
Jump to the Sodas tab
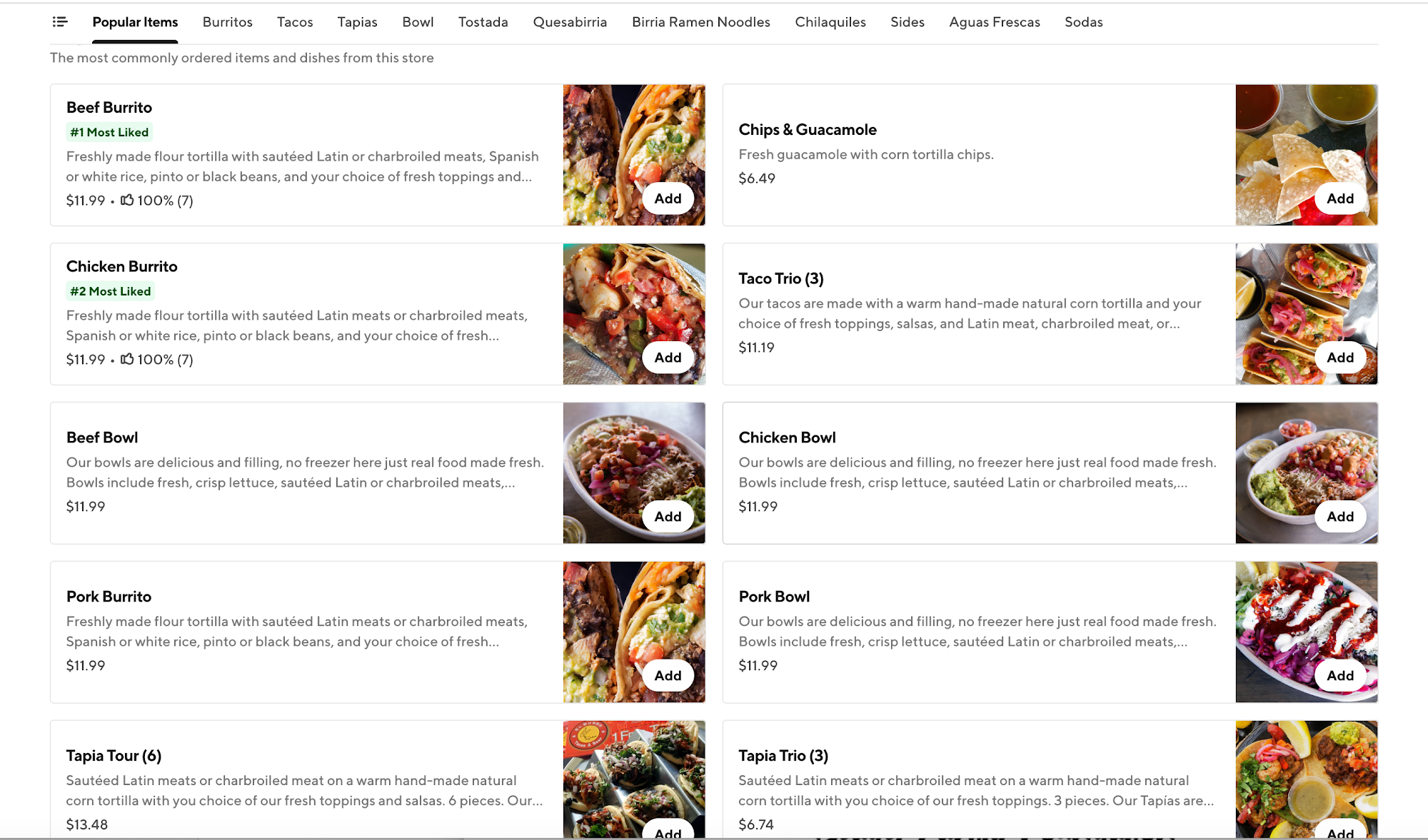(x=1083, y=22)
